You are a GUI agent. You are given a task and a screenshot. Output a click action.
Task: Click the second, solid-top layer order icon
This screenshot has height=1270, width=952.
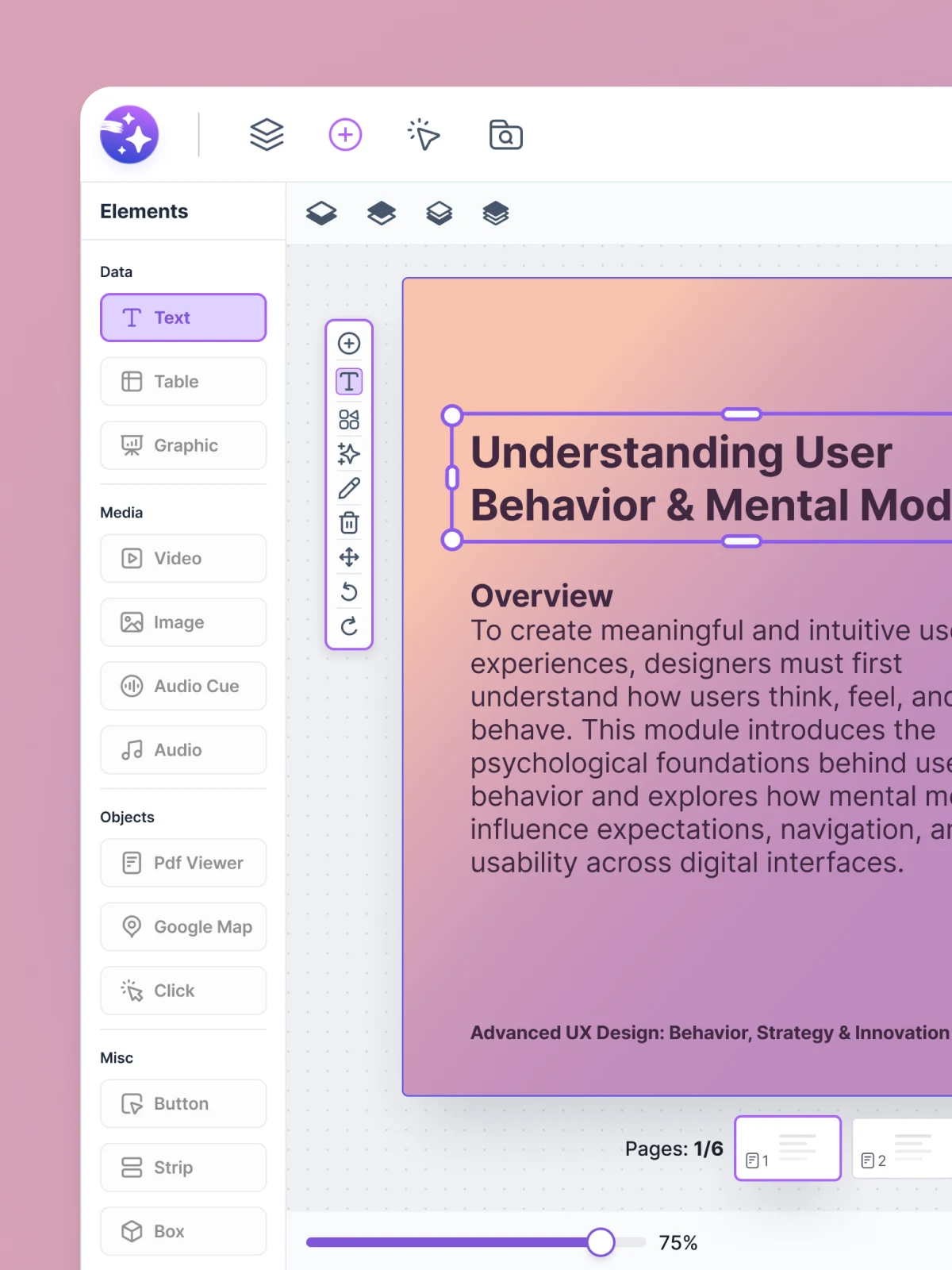click(382, 213)
